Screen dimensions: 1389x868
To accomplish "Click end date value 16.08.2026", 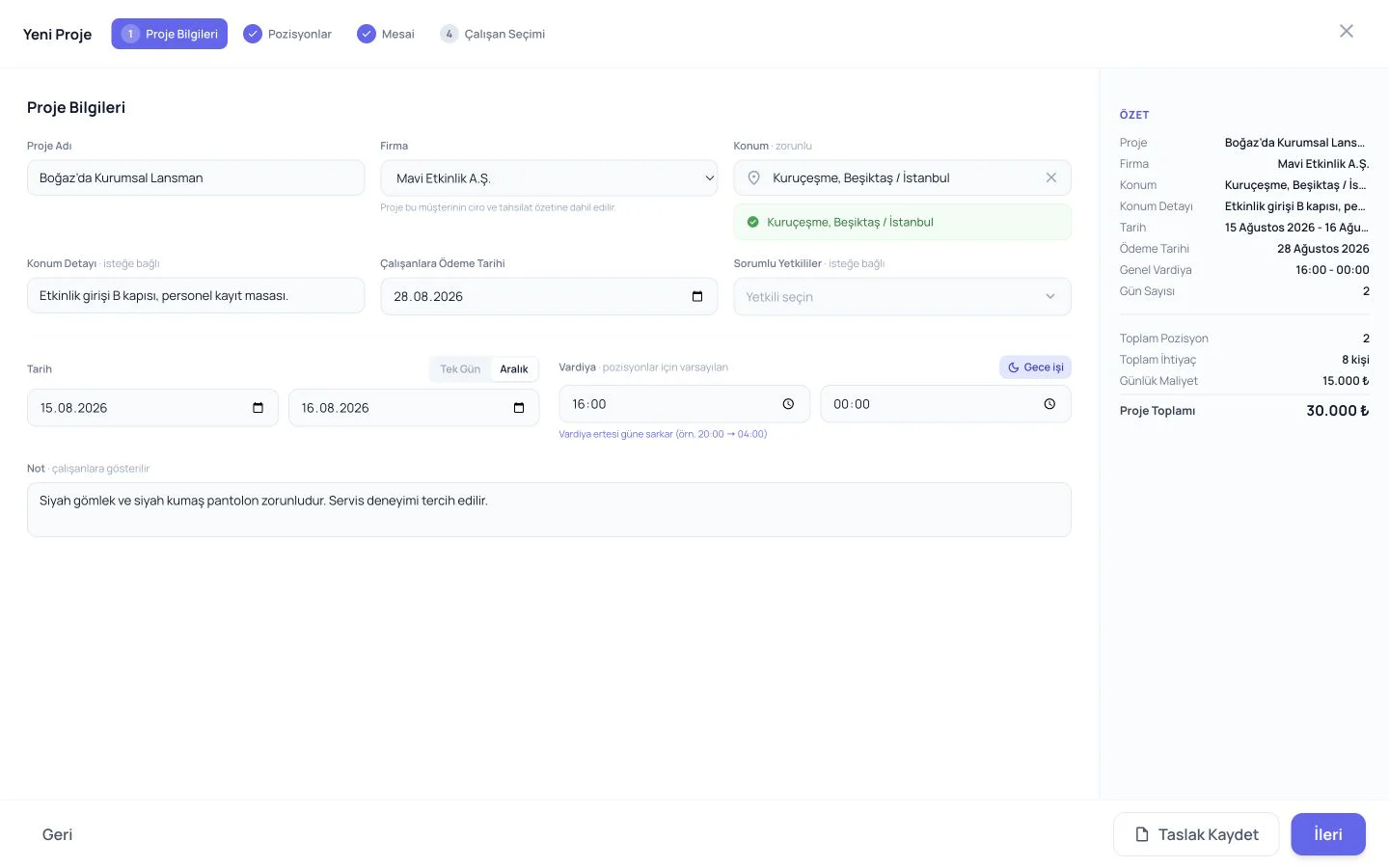I will 335,408.
